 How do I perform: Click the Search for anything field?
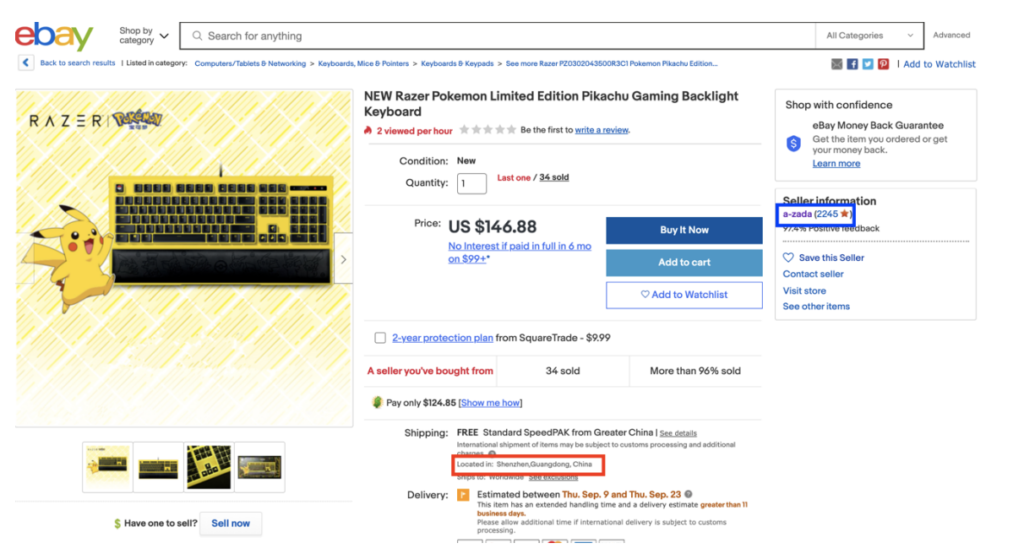pos(500,36)
